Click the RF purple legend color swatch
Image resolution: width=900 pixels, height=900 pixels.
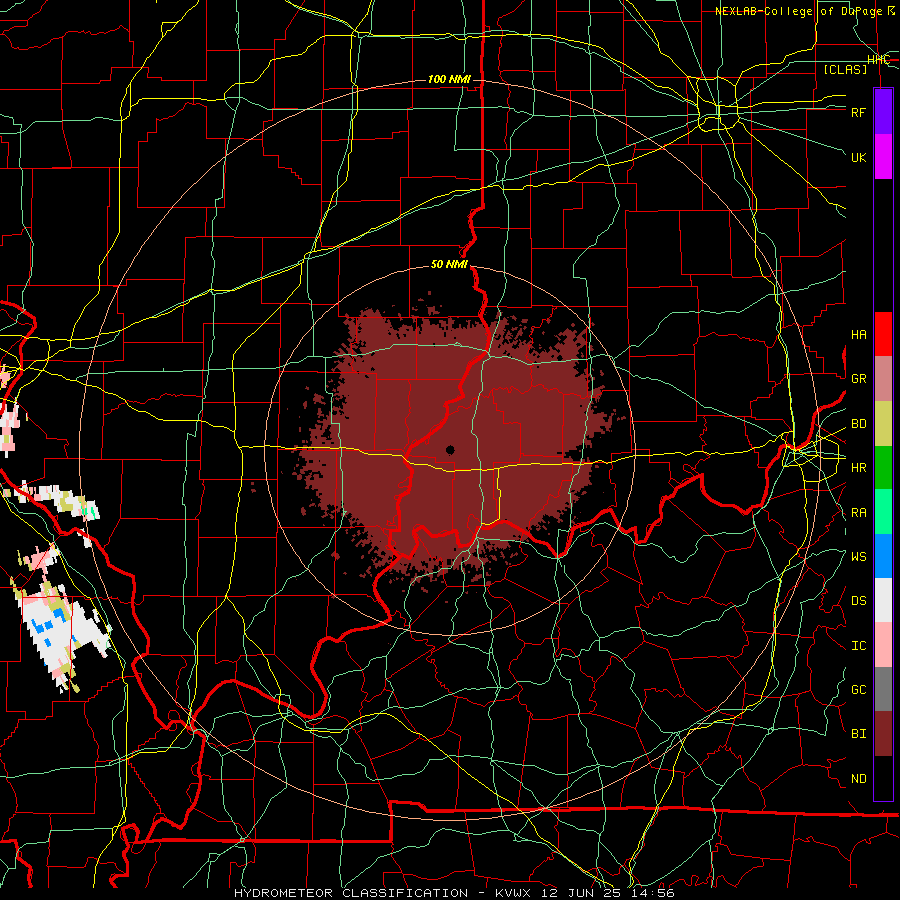(883, 112)
